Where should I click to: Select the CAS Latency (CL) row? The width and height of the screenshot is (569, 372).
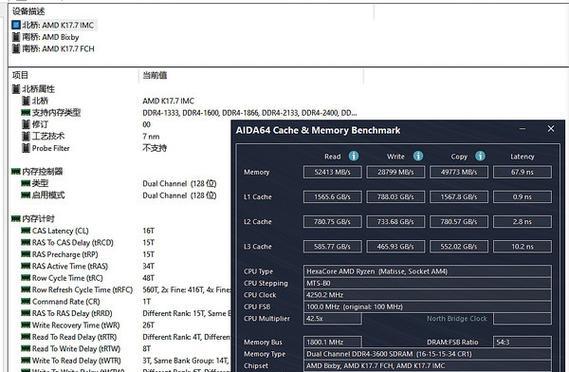point(55,231)
